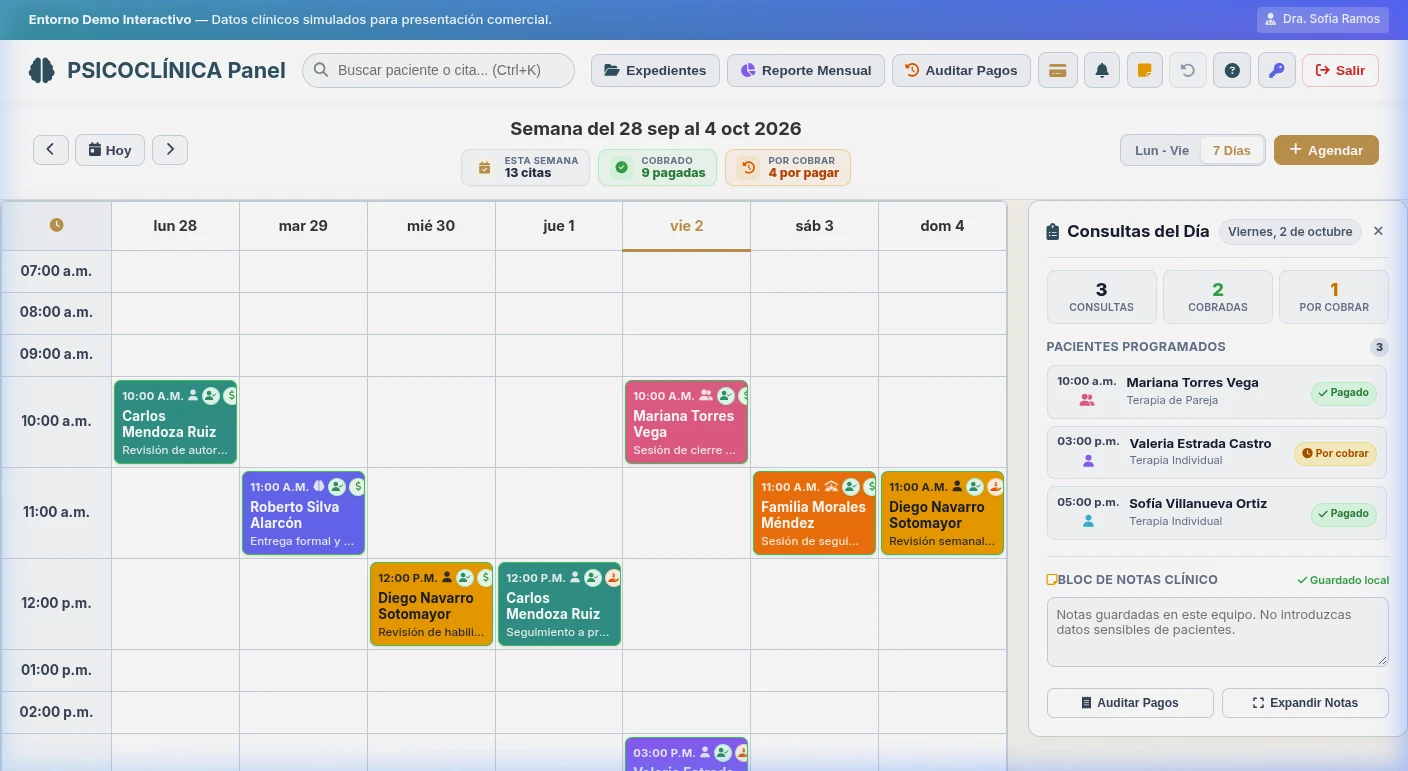Click the Hoy button
Screen dimensions: 1408x771
click(110, 150)
